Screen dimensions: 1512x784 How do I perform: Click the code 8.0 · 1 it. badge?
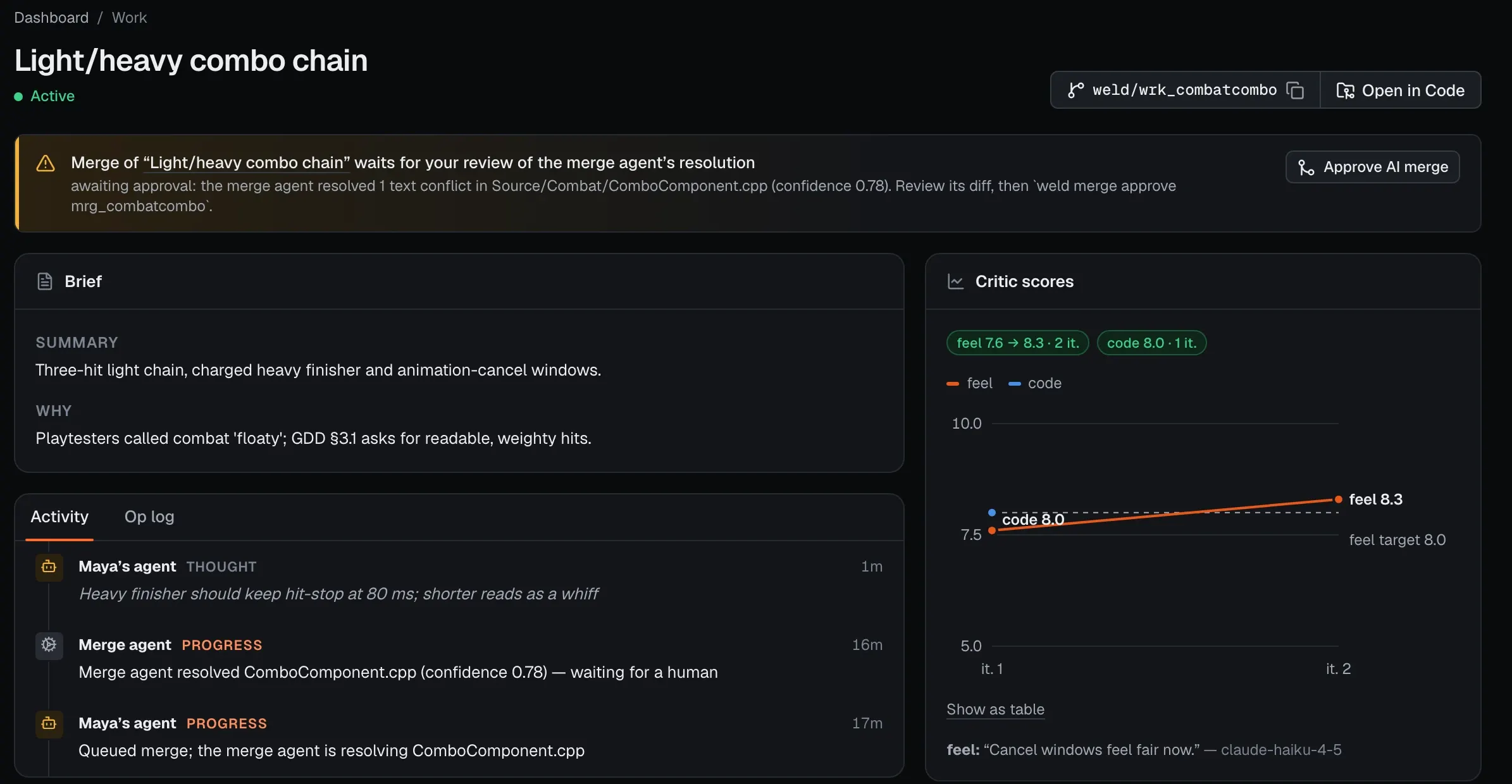[x=1151, y=343]
